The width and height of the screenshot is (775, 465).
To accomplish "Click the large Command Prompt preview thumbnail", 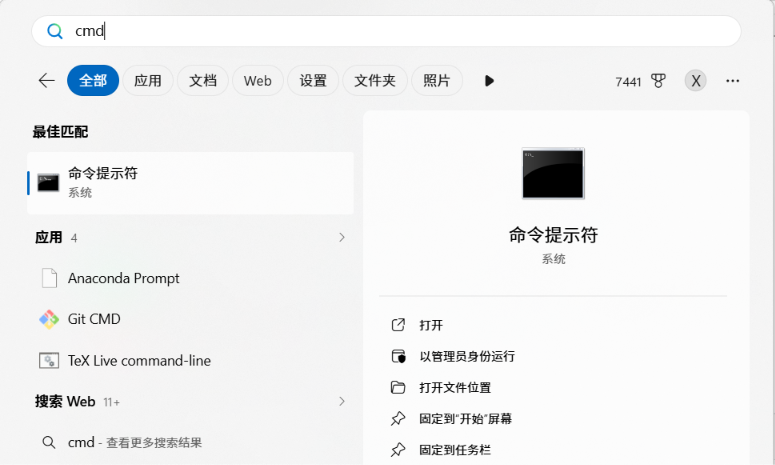I will (553, 173).
